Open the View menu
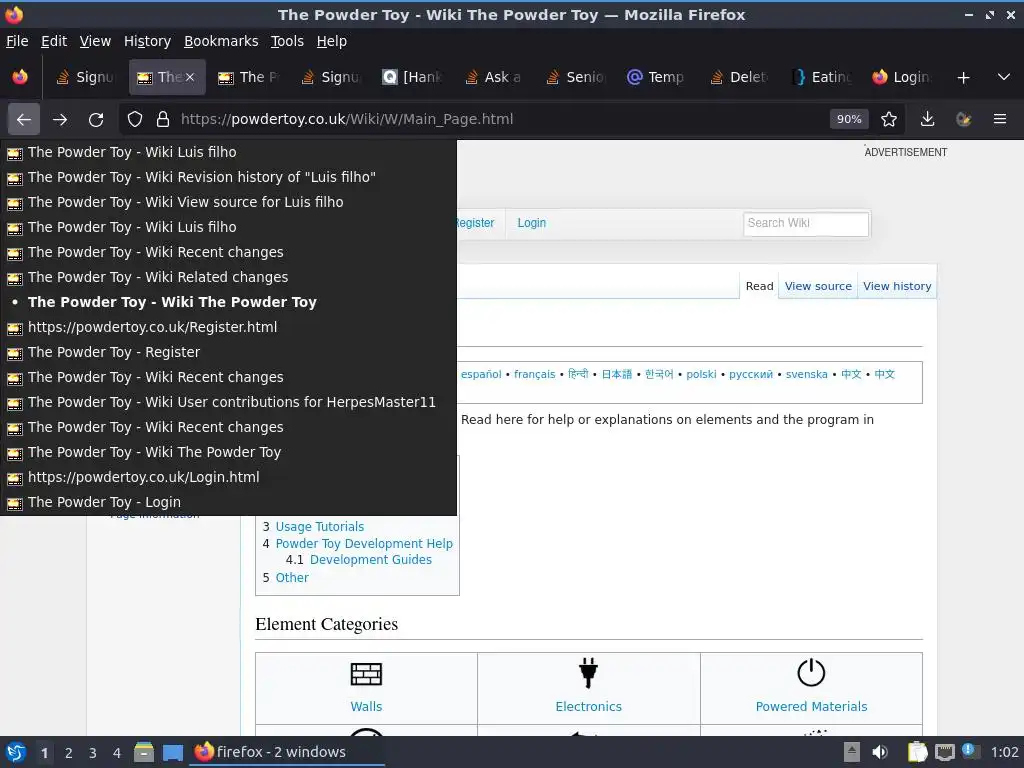1024x768 pixels. pos(95,41)
